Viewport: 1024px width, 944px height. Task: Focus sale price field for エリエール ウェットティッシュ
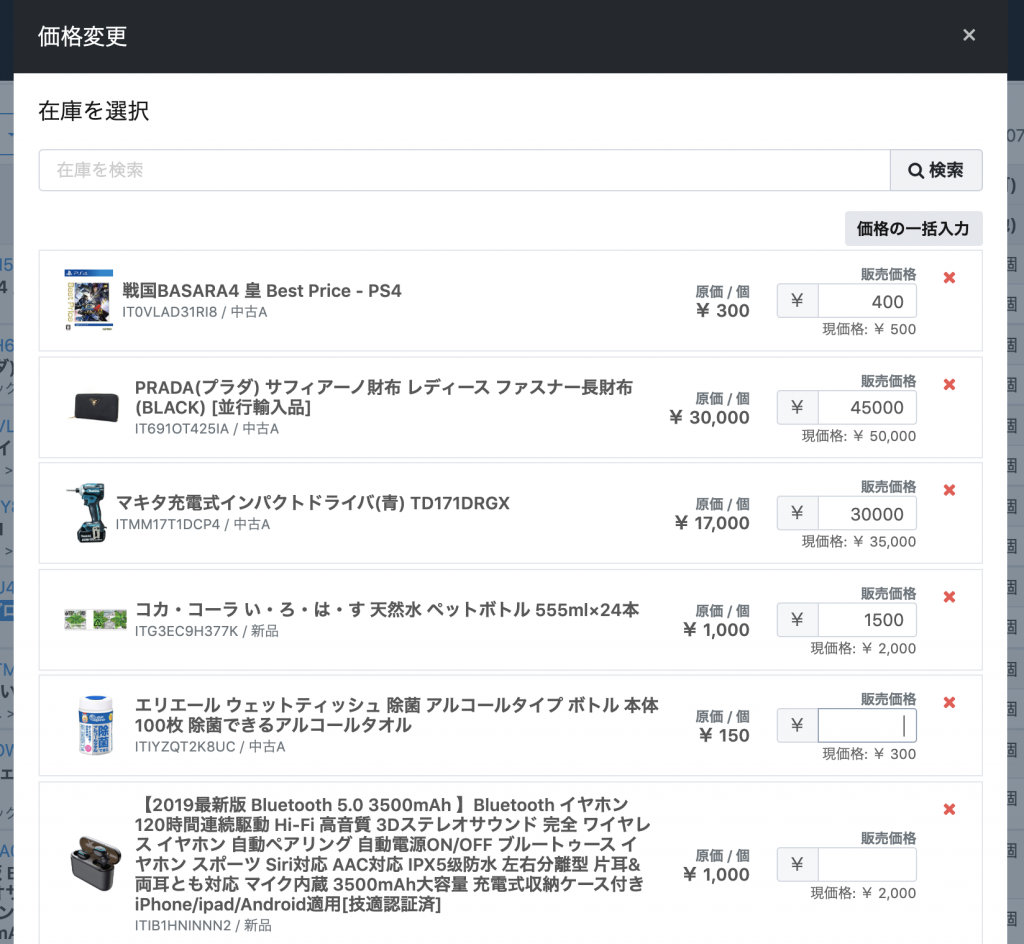867,725
